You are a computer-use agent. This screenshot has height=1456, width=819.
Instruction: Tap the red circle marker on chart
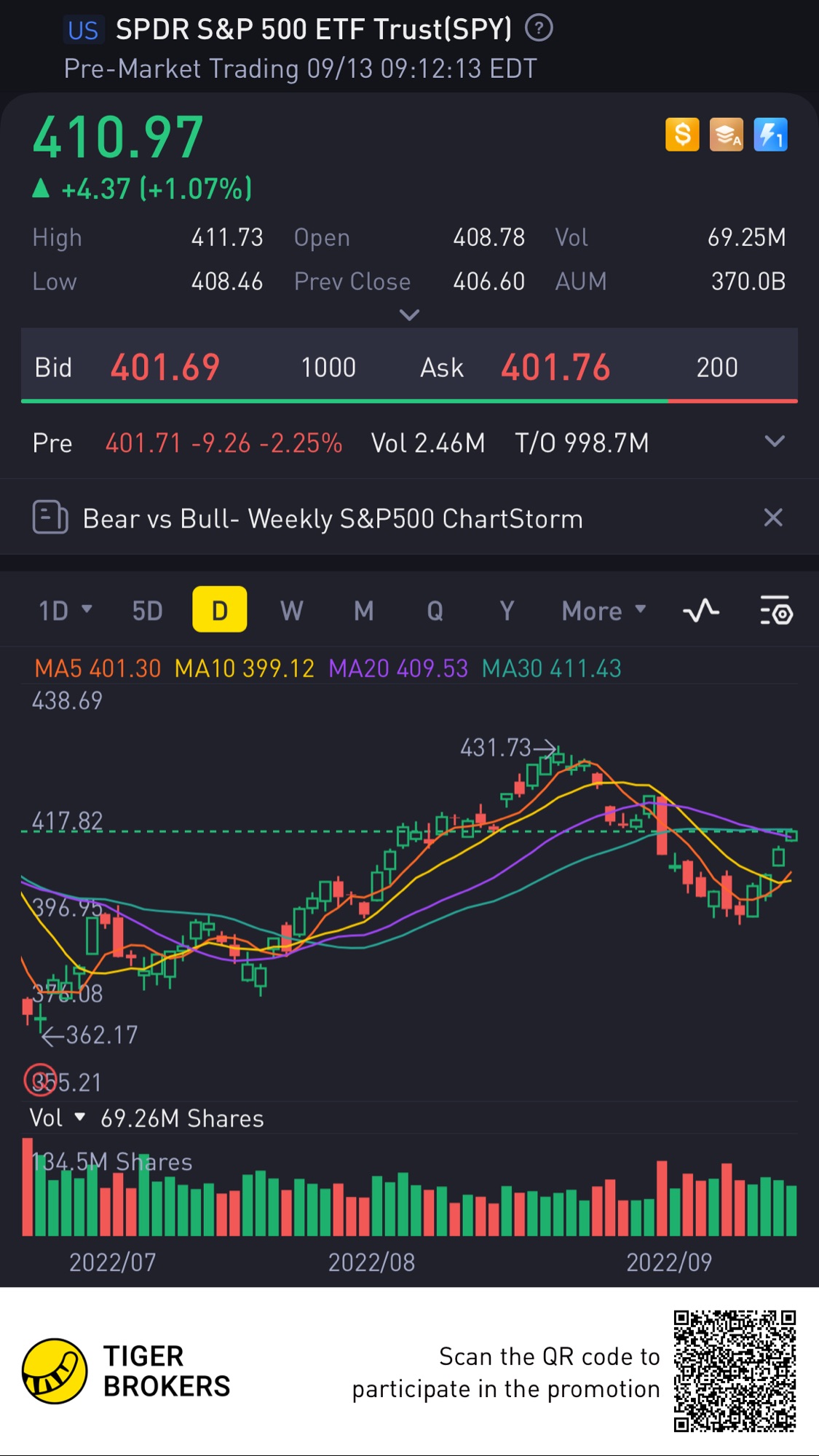[39, 1080]
